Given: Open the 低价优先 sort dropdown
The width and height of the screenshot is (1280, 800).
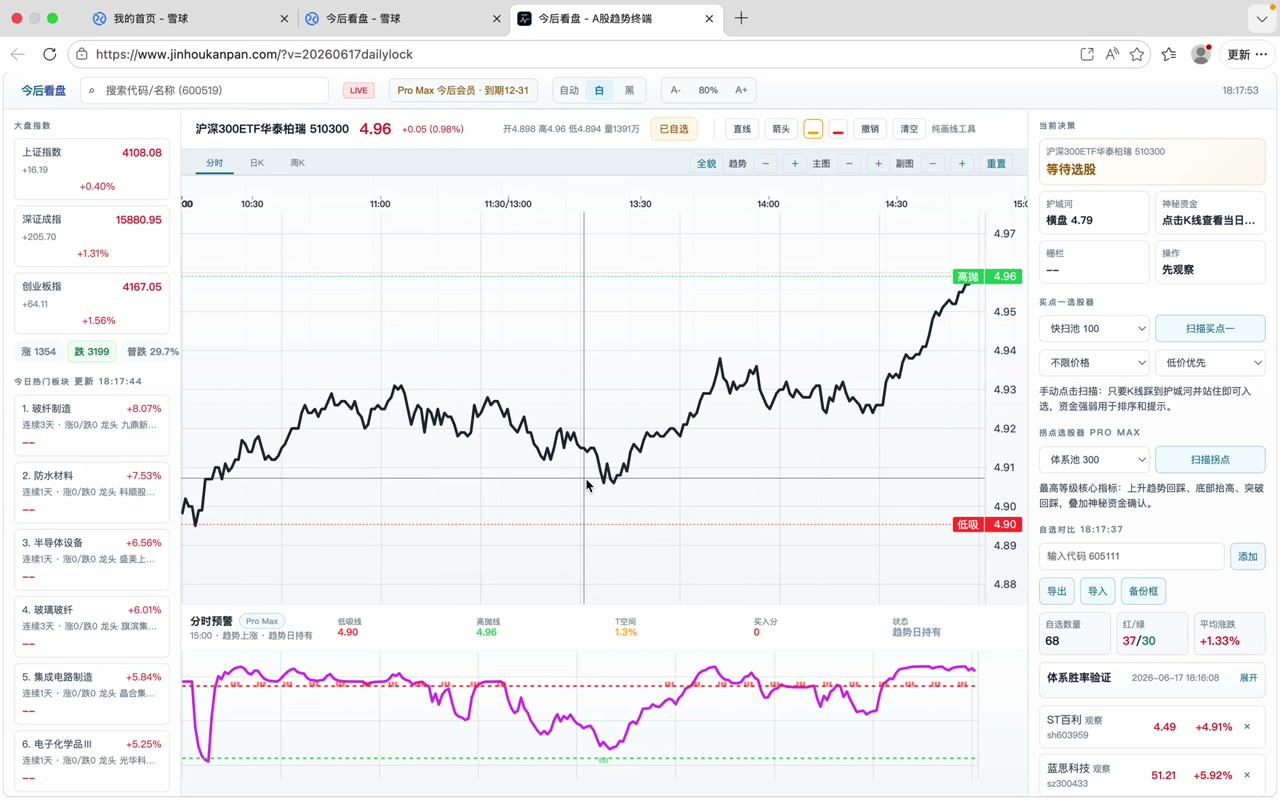Looking at the screenshot, I should pyautogui.click(x=1210, y=363).
